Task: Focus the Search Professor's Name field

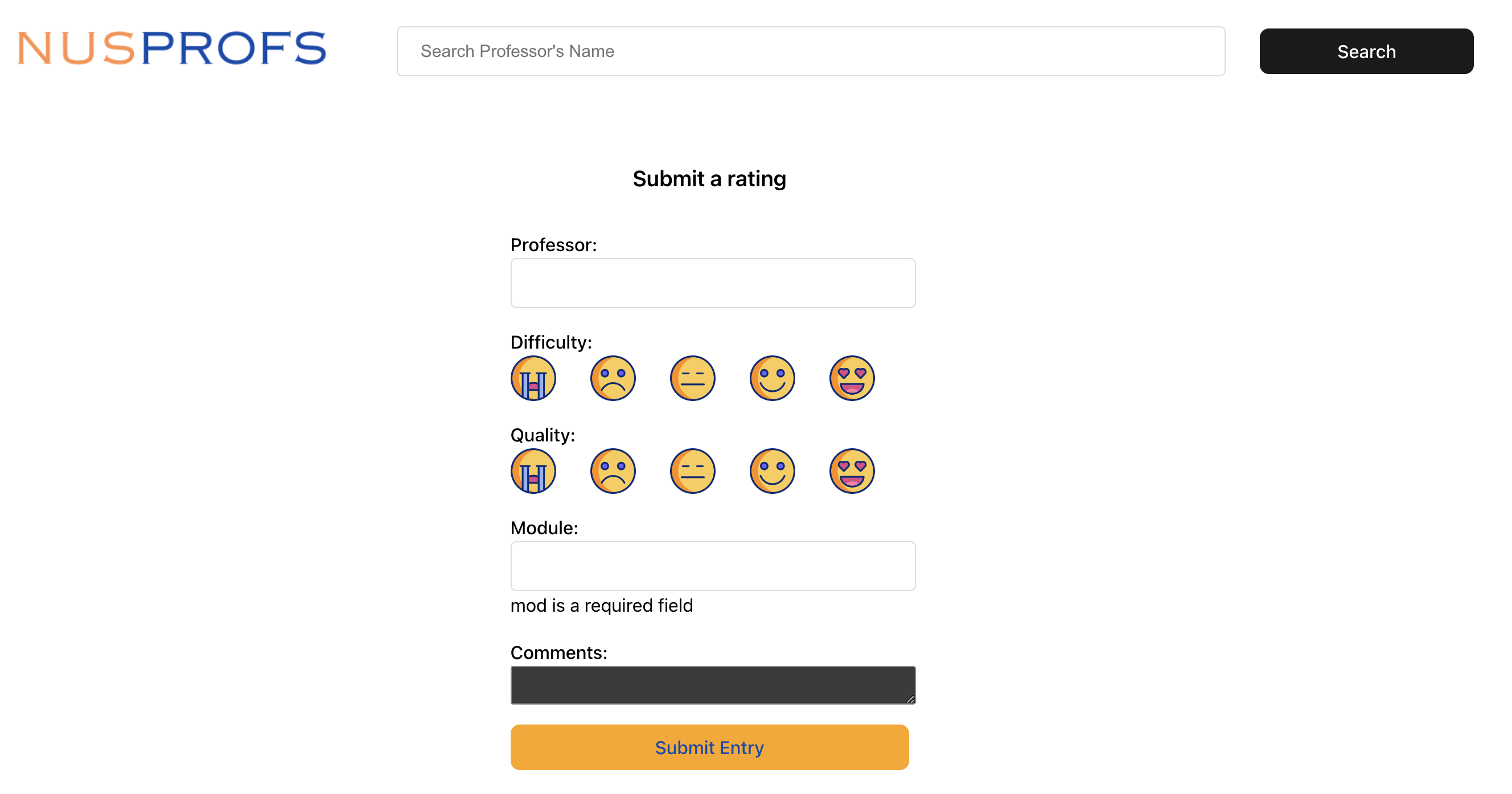Action: (x=811, y=51)
